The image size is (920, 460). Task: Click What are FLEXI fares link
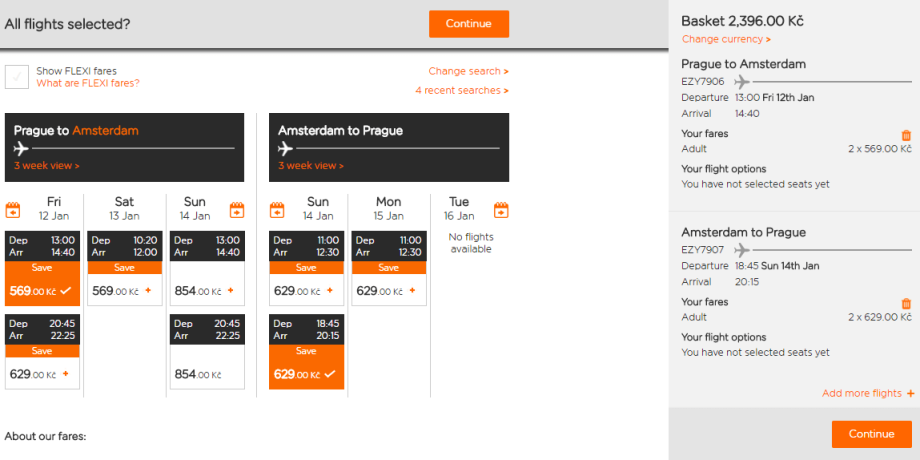[x=88, y=83]
